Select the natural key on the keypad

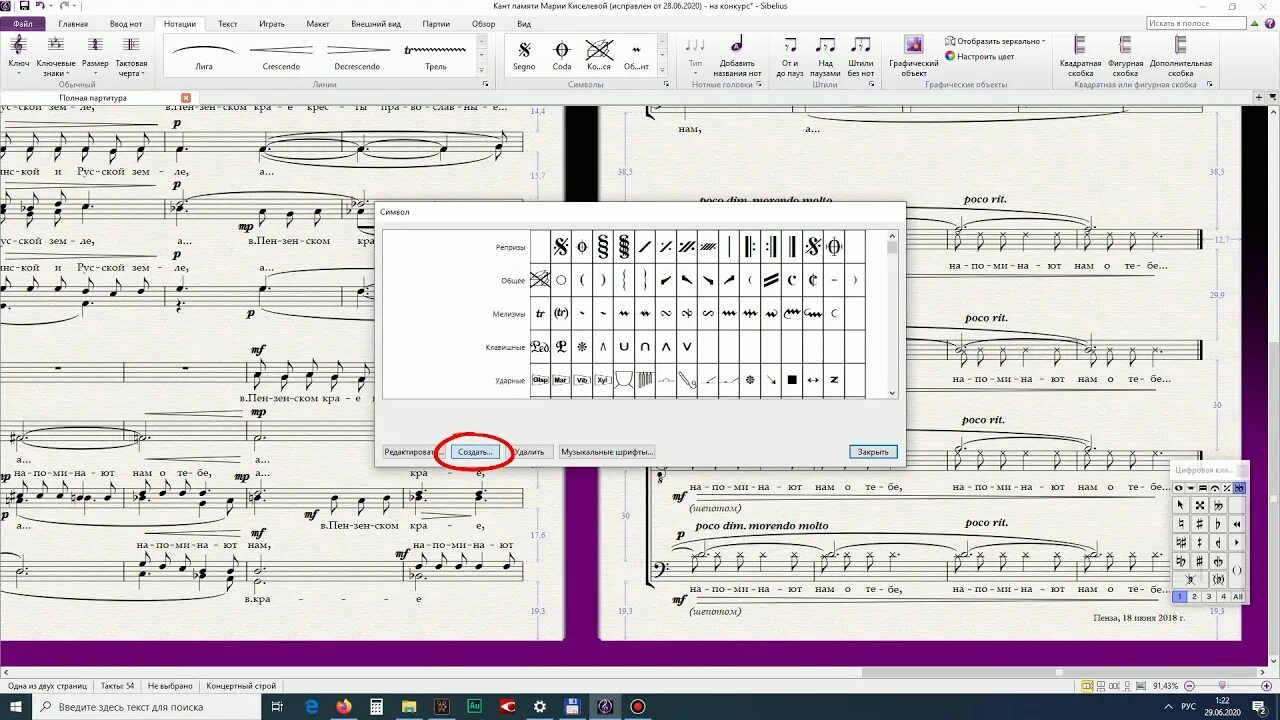tap(1180, 523)
